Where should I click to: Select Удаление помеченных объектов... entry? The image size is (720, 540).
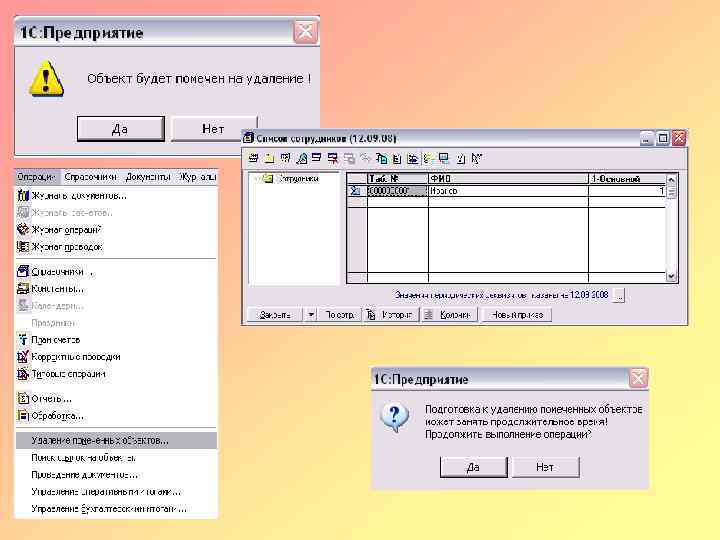[116, 440]
